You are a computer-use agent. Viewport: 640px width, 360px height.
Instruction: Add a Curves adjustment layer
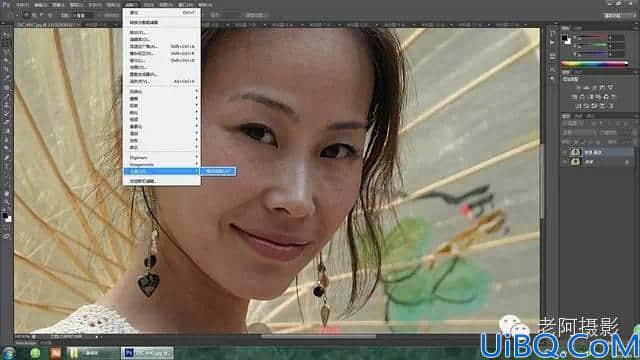[594, 87]
